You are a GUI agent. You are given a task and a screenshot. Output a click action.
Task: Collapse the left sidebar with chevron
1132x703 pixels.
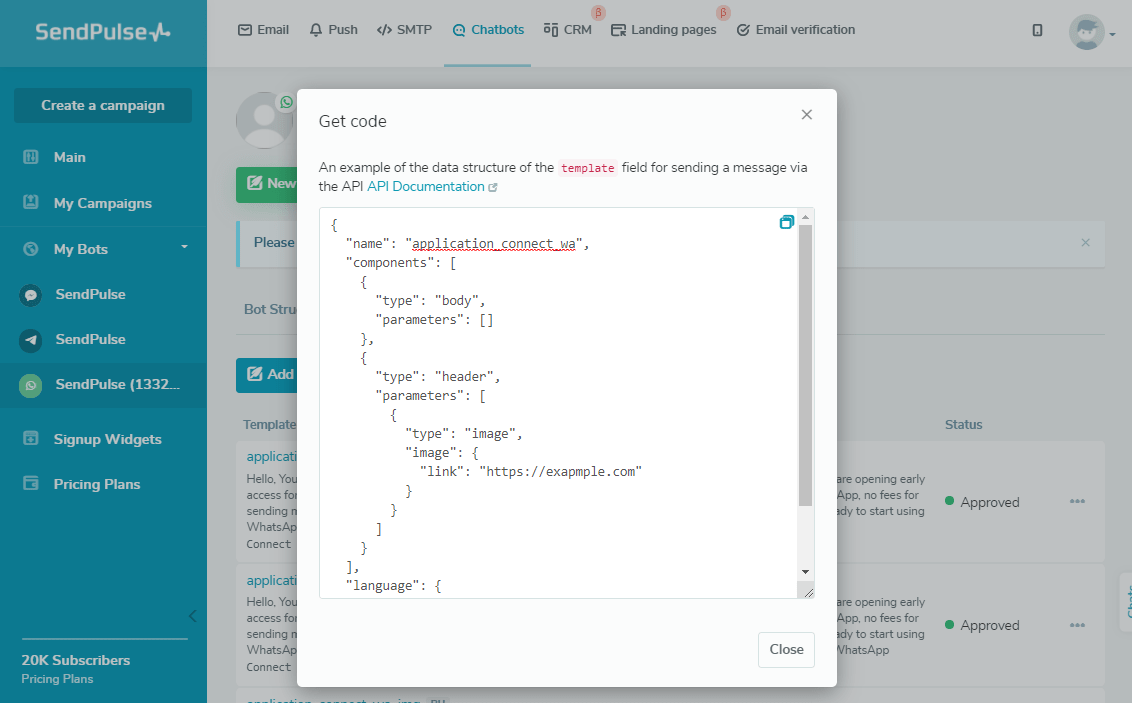coord(192,616)
